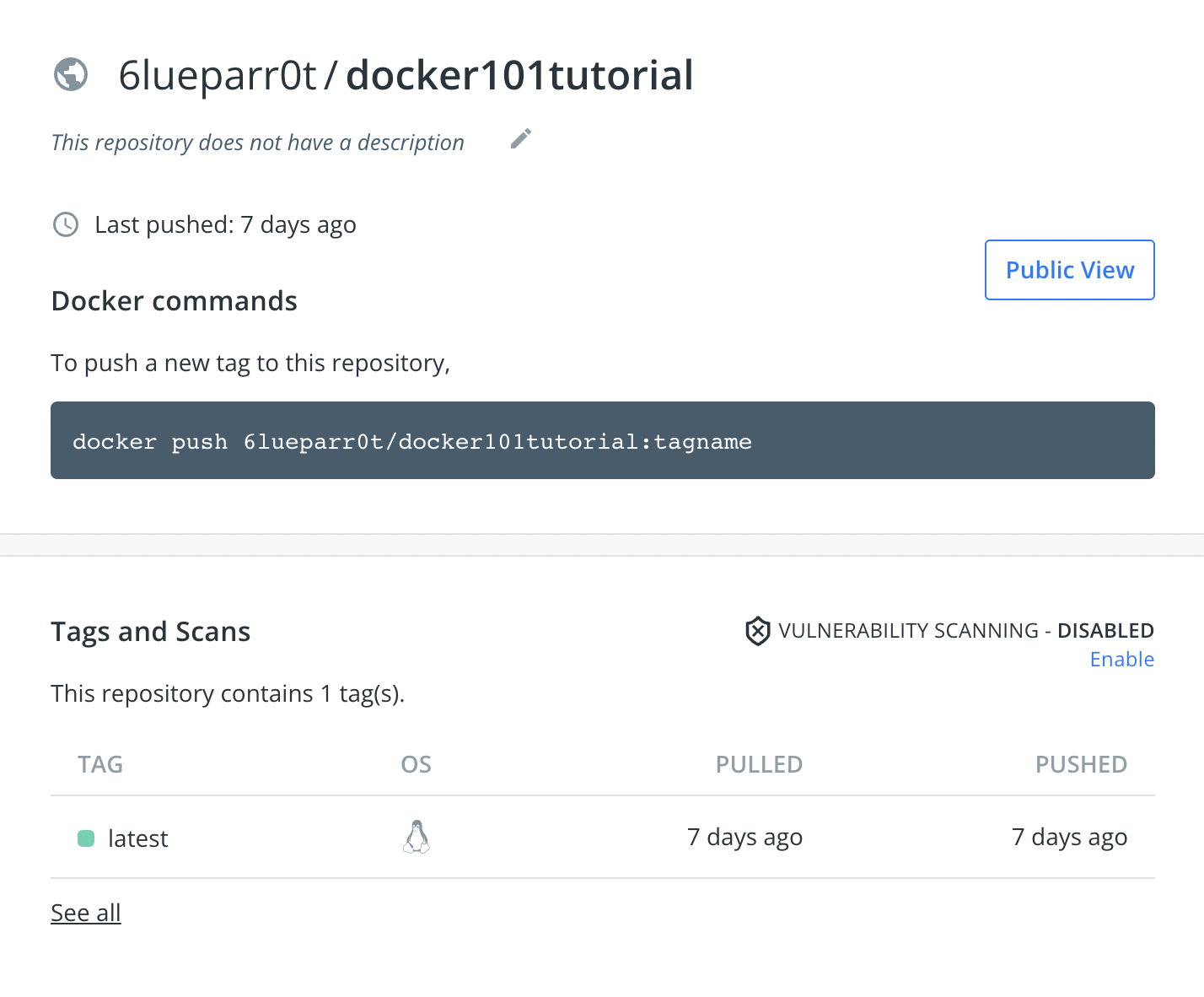Click the clock icon beside Last pushed

pos(66,224)
